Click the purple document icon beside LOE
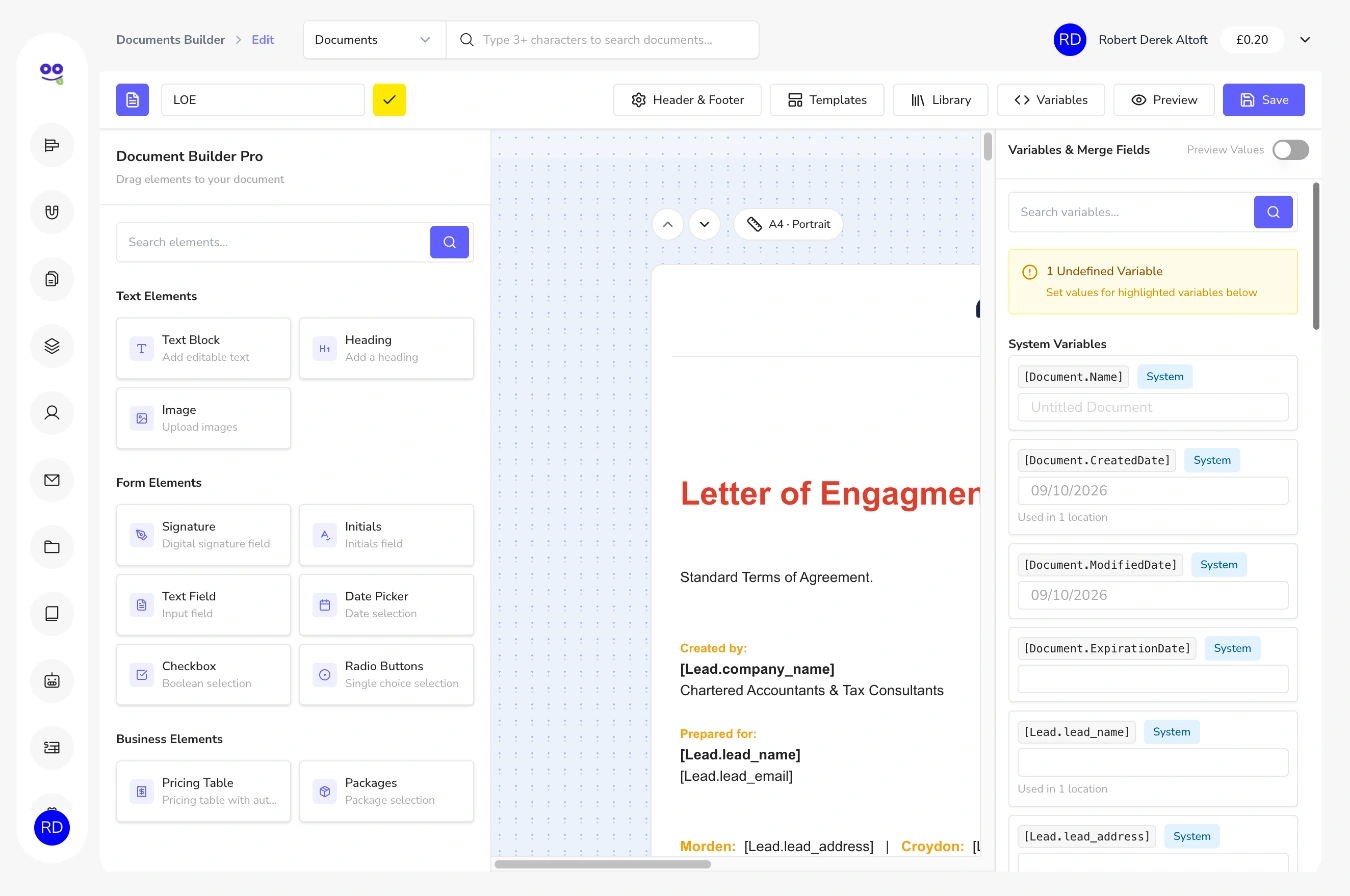Image resolution: width=1350 pixels, height=896 pixels. [132, 100]
